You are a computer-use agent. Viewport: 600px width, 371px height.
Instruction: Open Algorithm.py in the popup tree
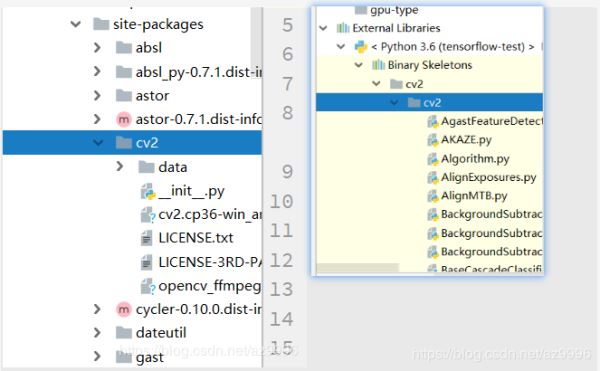point(475,158)
